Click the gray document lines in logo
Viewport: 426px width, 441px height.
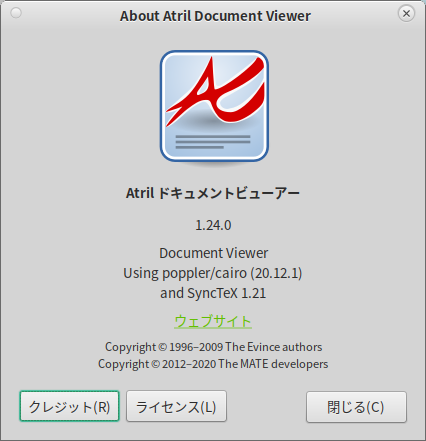pyautogui.click(x=213, y=142)
